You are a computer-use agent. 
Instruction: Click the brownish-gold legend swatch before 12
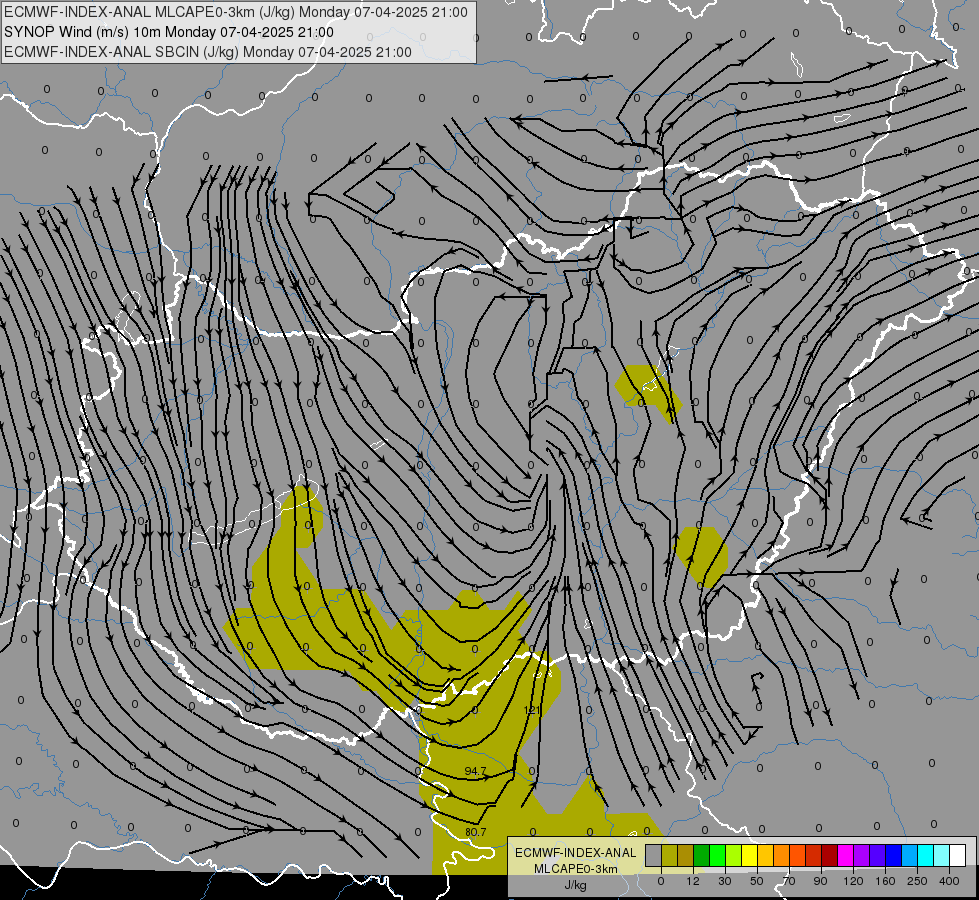[x=686, y=855]
